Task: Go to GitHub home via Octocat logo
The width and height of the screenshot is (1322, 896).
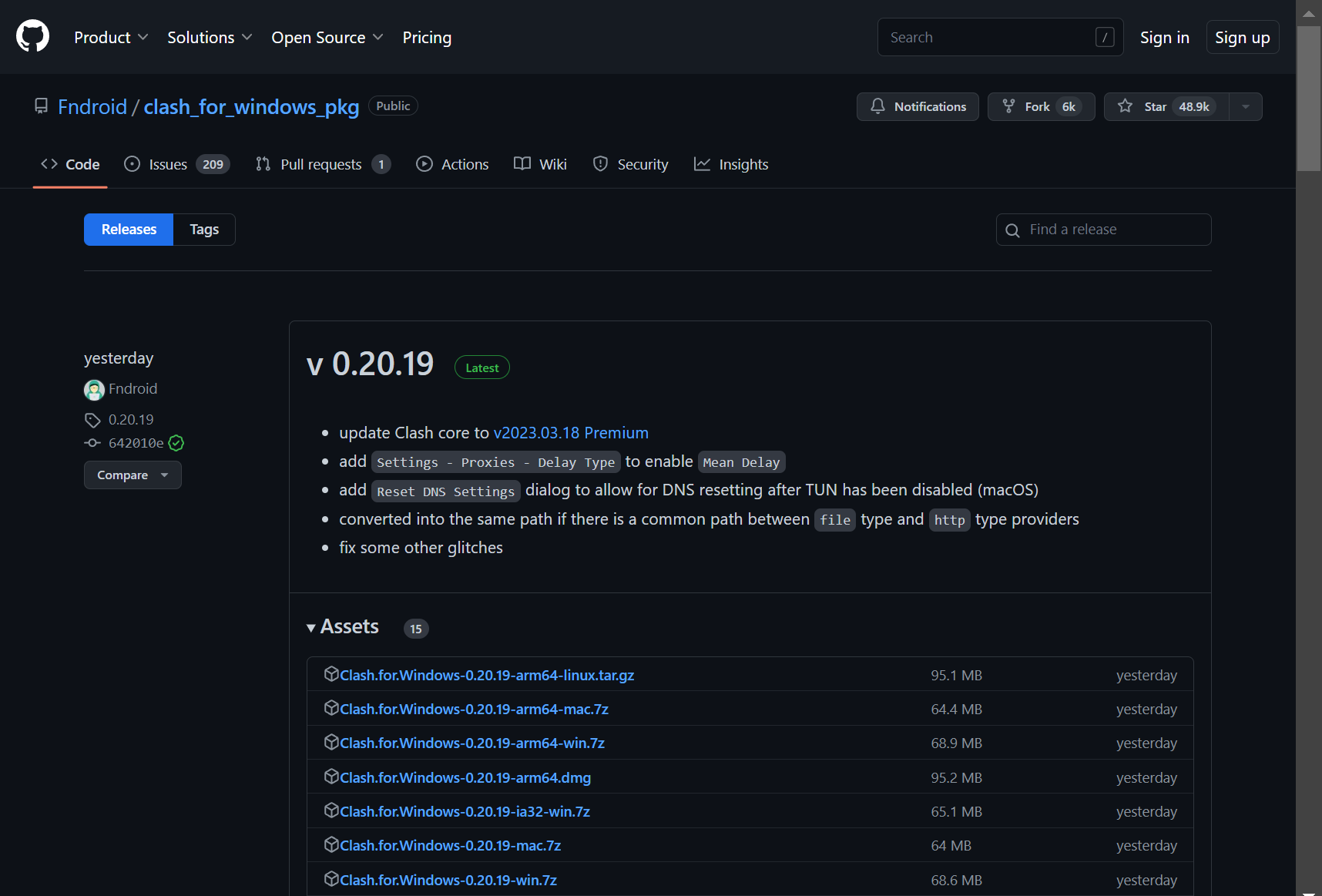Action: pyautogui.click(x=32, y=37)
